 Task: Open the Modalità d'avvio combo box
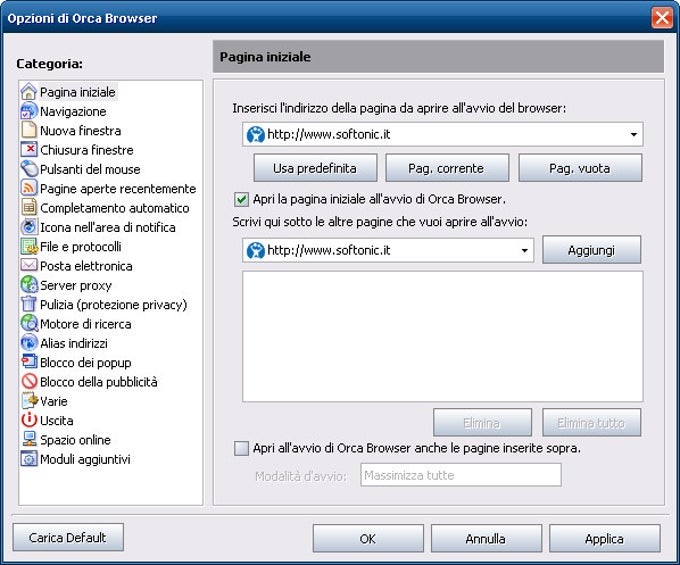(461, 475)
